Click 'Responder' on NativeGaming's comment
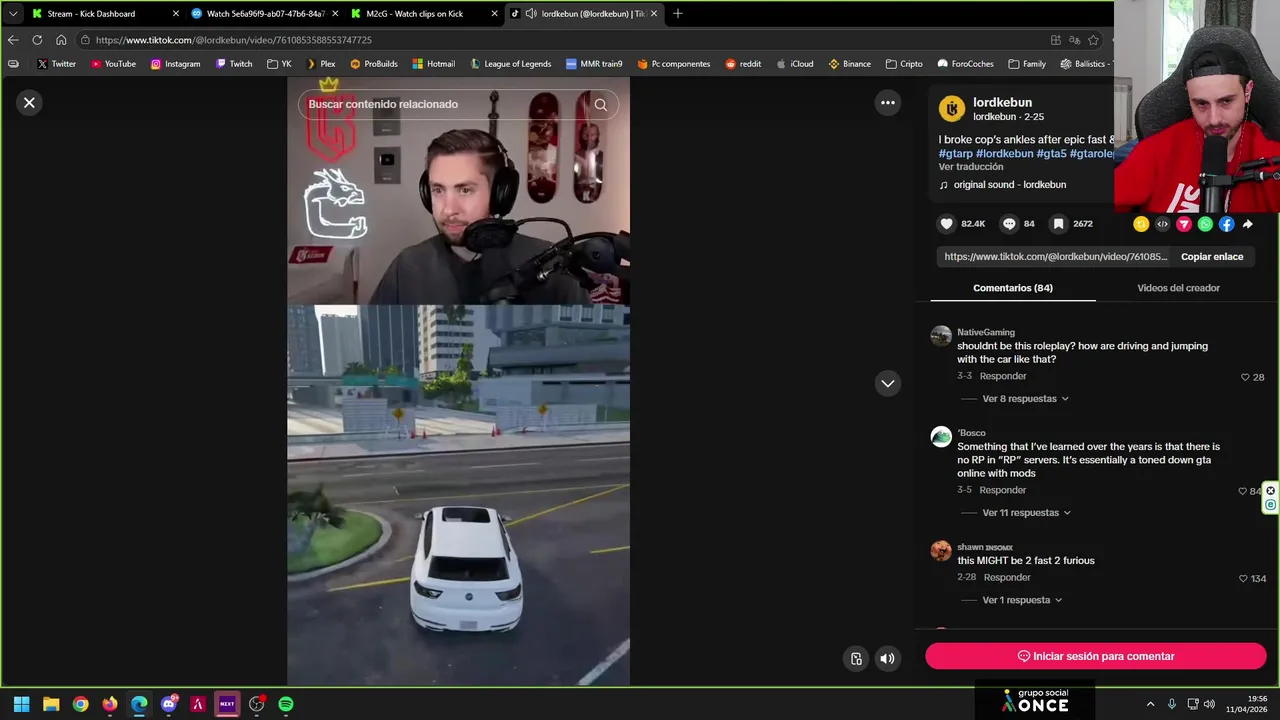Image resolution: width=1280 pixels, height=720 pixels. (x=1003, y=376)
